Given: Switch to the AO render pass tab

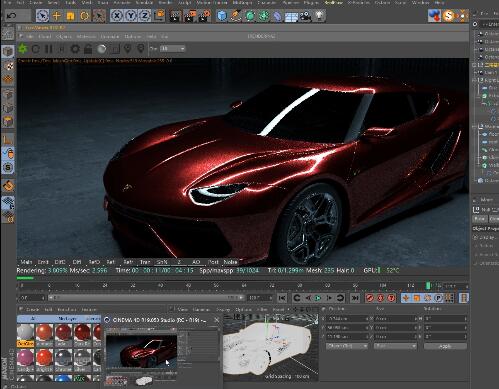Looking at the screenshot, I should pos(196,262).
